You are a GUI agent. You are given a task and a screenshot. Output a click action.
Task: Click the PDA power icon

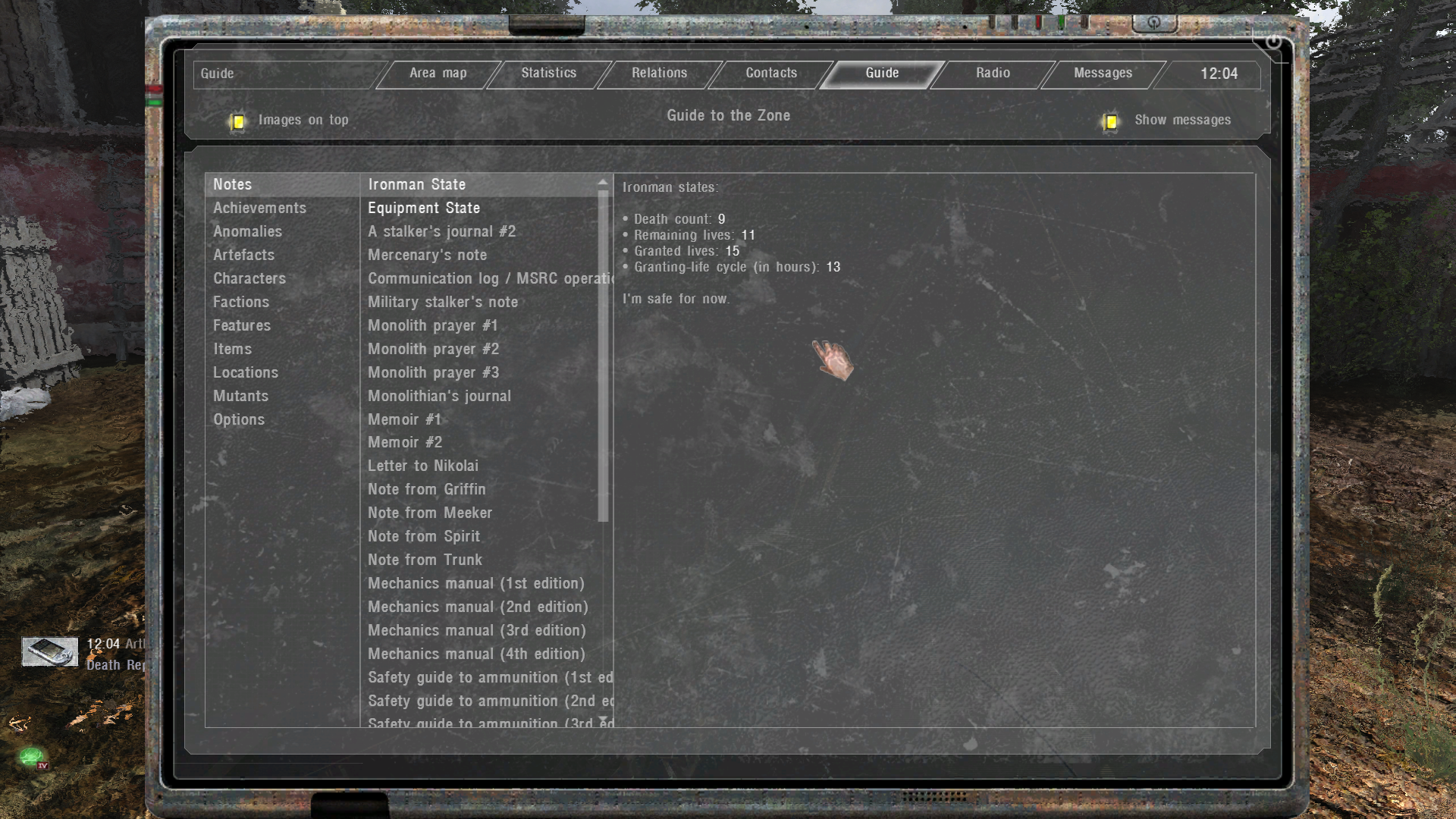(1273, 42)
